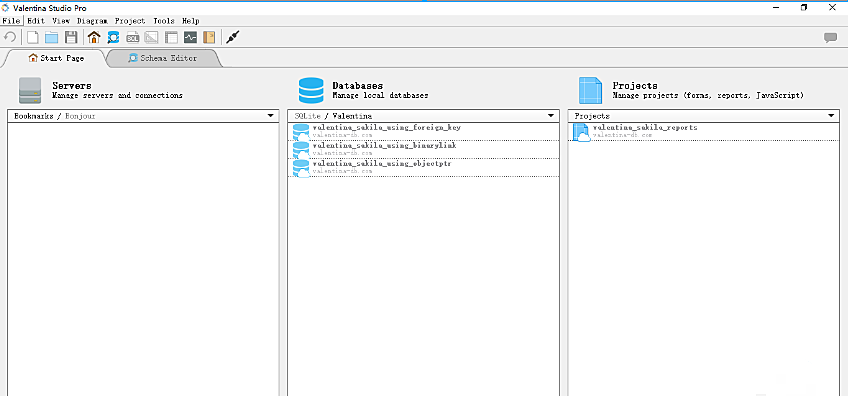The image size is (848, 396).
Task: Open the Schema Editor toolbar icon
Action: (113, 37)
